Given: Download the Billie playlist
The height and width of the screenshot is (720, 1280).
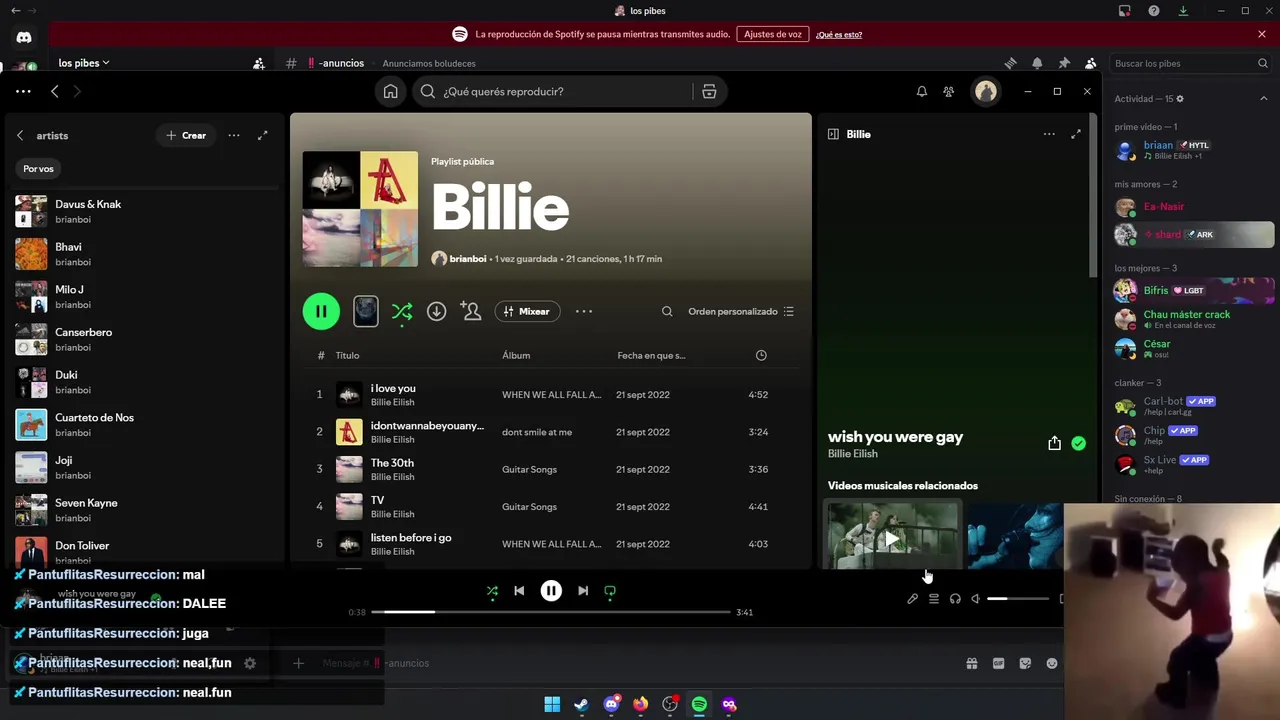Looking at the screenshot, I should (x=436, y=311).
